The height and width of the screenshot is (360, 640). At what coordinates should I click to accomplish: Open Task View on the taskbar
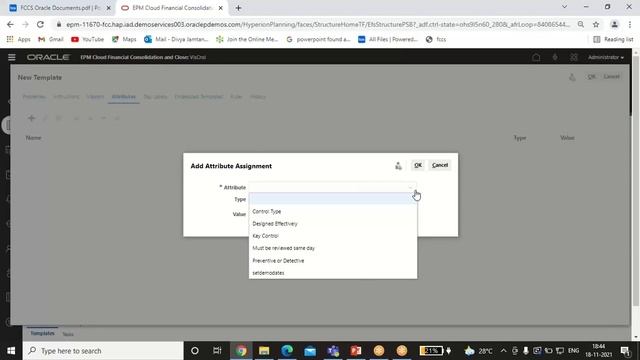[217, 351]
